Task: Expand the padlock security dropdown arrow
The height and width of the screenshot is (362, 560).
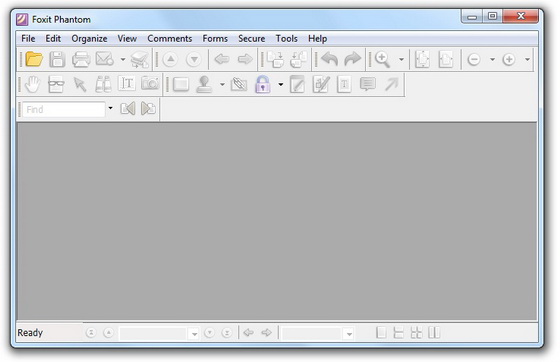Action: click(x=281, y=85)
